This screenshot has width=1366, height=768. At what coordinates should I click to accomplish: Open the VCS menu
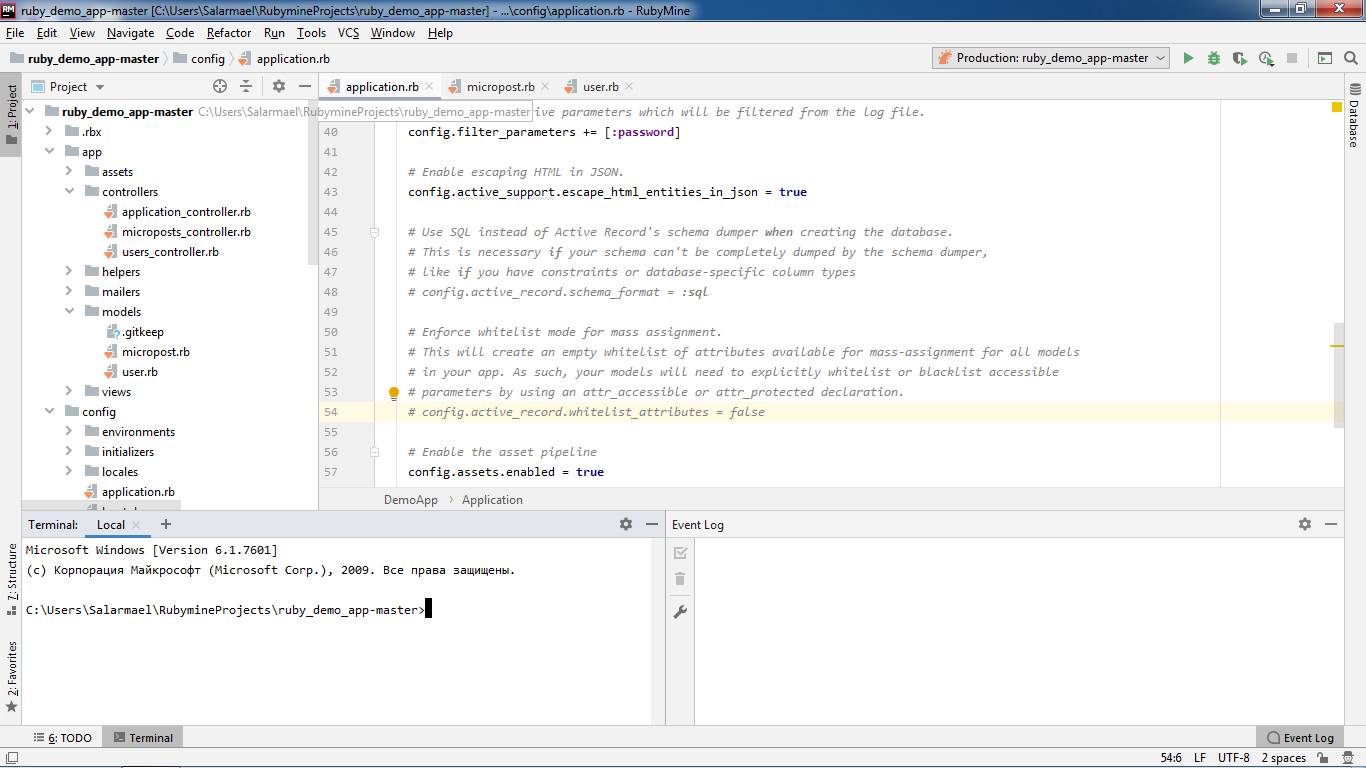348,33
